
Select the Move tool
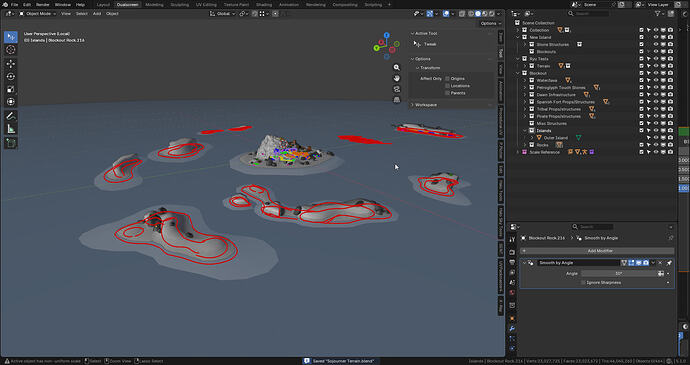click(x=11, y=64)
